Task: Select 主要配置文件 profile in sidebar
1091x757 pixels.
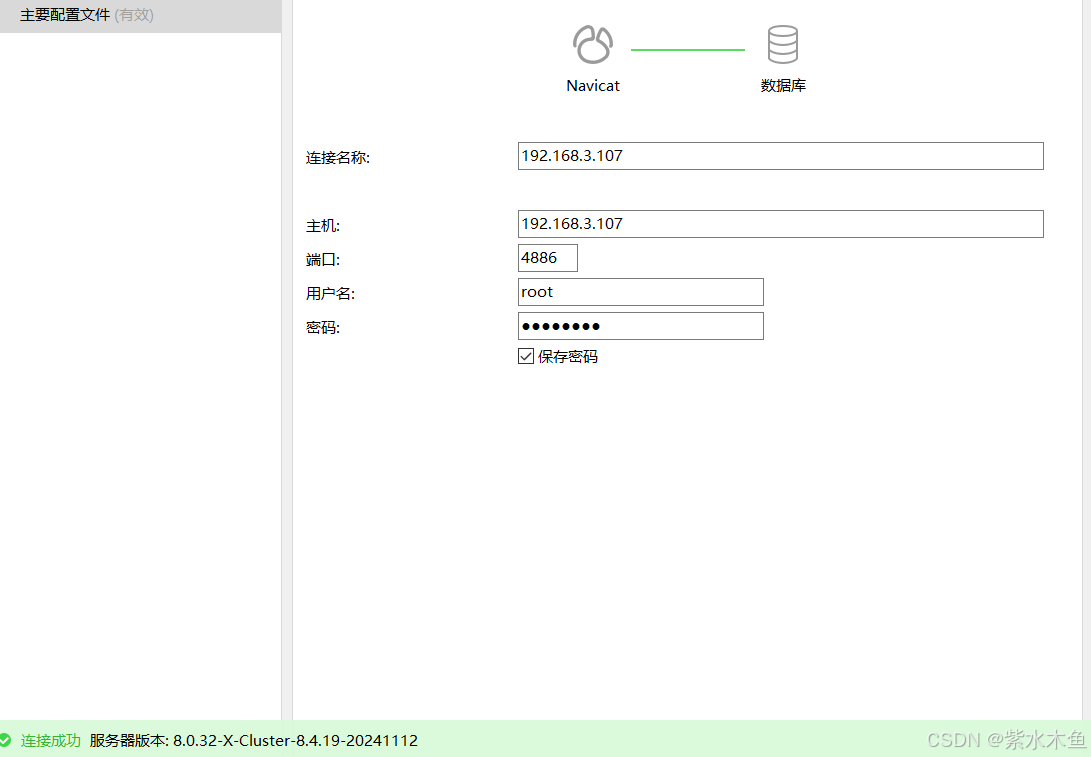Action: [x=141, y=15]
